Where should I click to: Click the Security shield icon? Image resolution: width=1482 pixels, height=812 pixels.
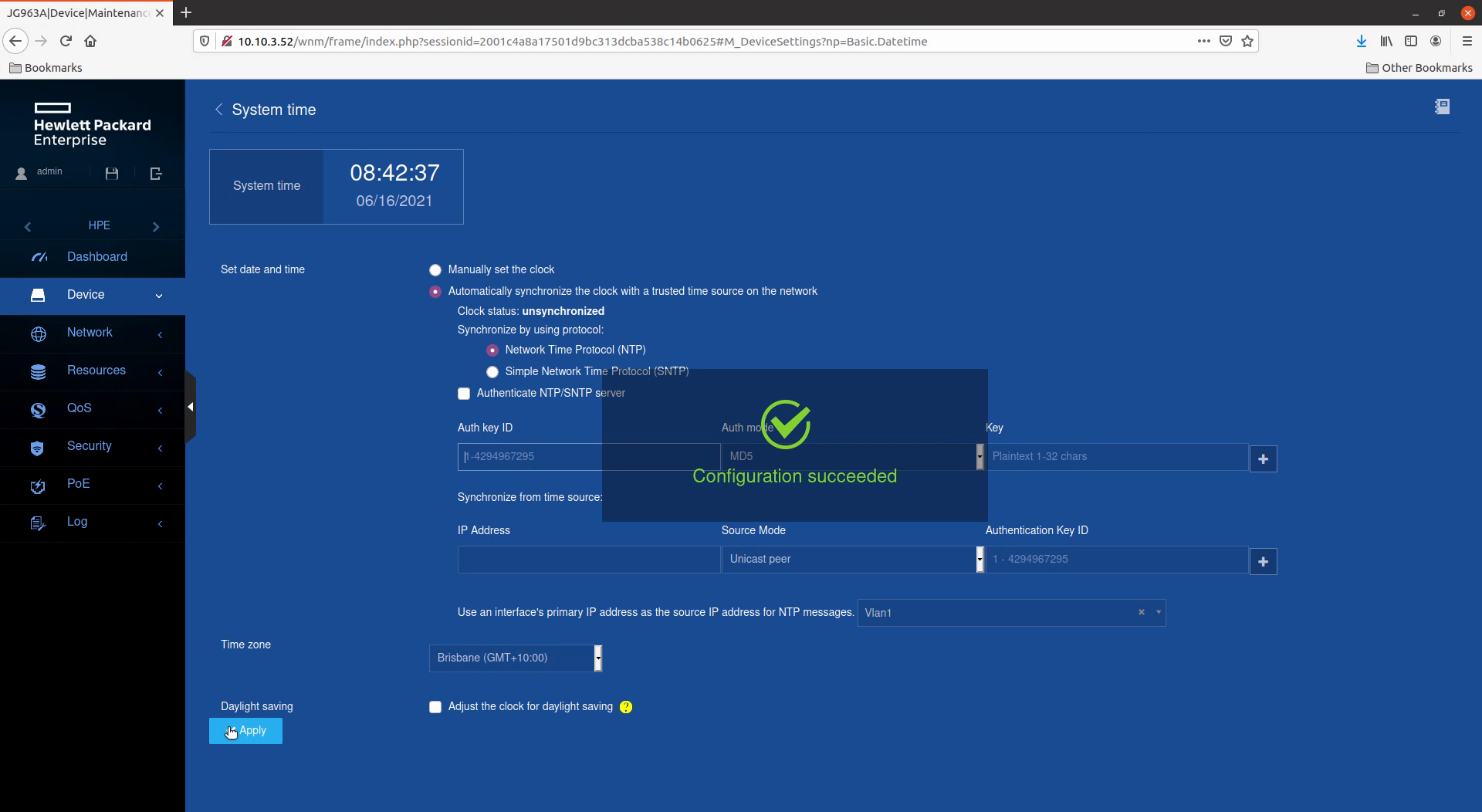tap(37, 448)
